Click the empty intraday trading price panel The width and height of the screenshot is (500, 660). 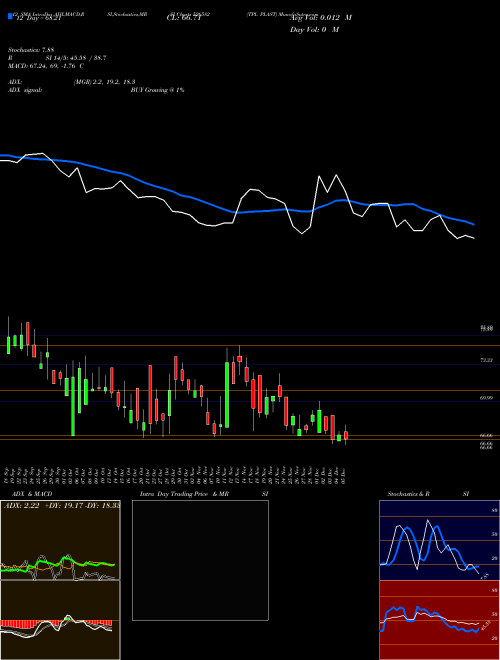point(200,560)
